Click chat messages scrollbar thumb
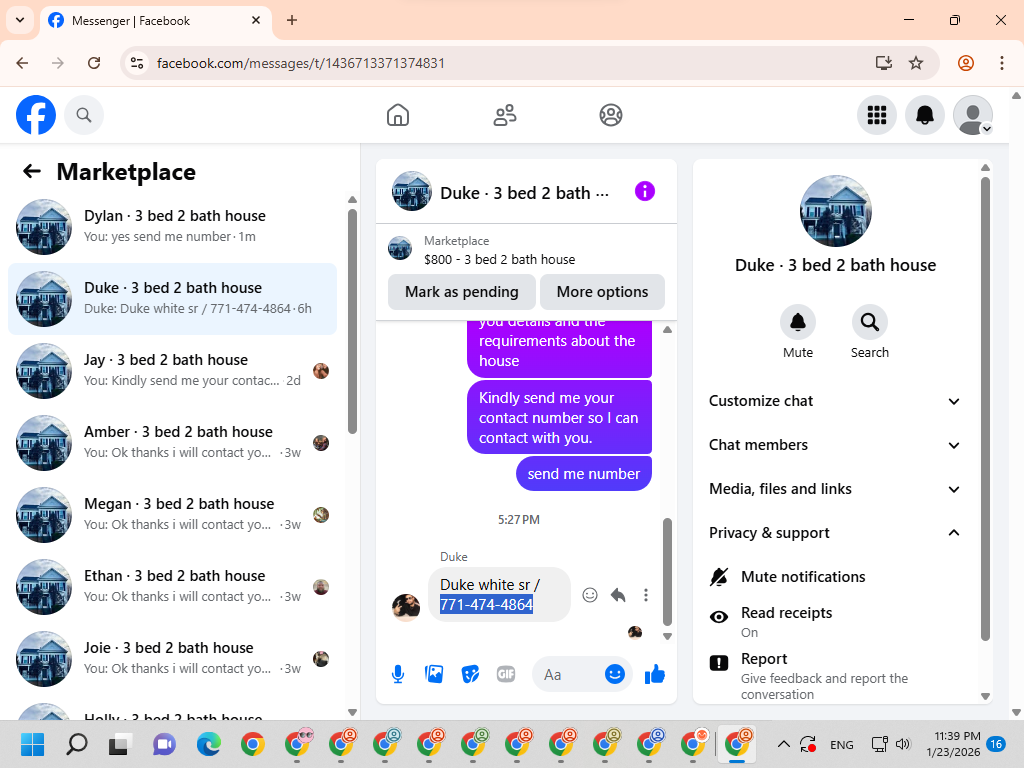The width and height of the screenshot is (1024, 768). pos(667,571)
